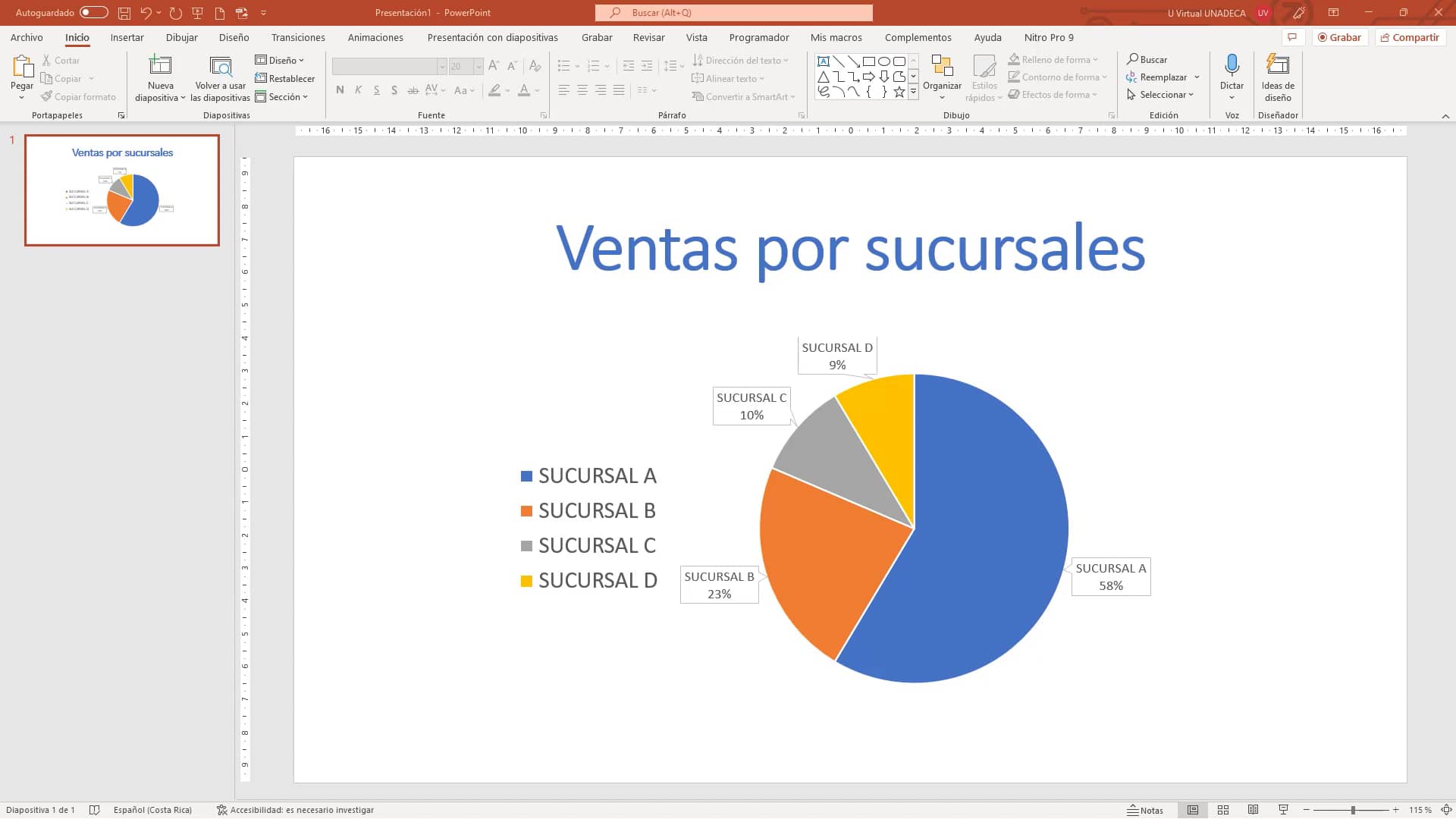Select Relleno de forma tool
This screenshot has height=819, width=1456.
click(1054, 59)
